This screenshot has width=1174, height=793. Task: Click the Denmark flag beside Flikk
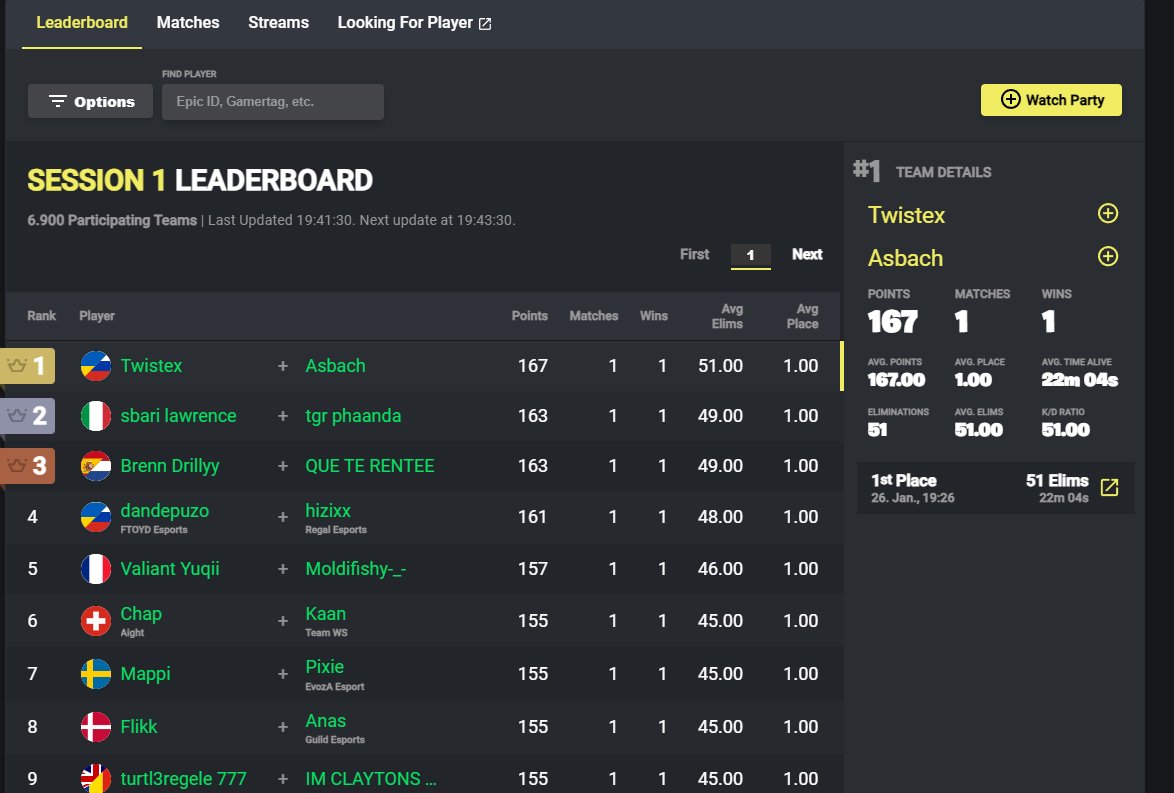(96, 726)
